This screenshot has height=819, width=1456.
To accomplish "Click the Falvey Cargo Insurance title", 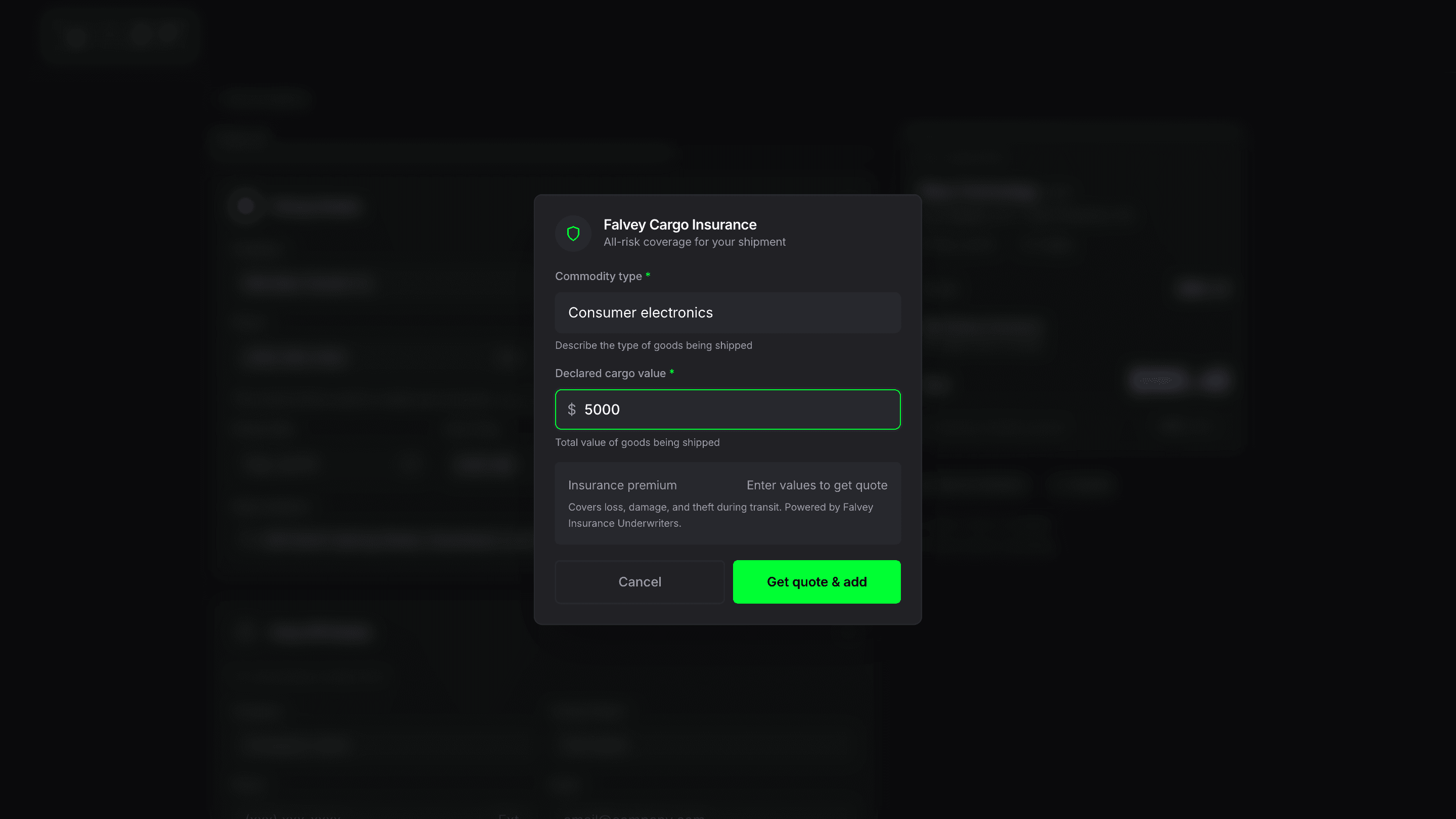I will point(680,224).
